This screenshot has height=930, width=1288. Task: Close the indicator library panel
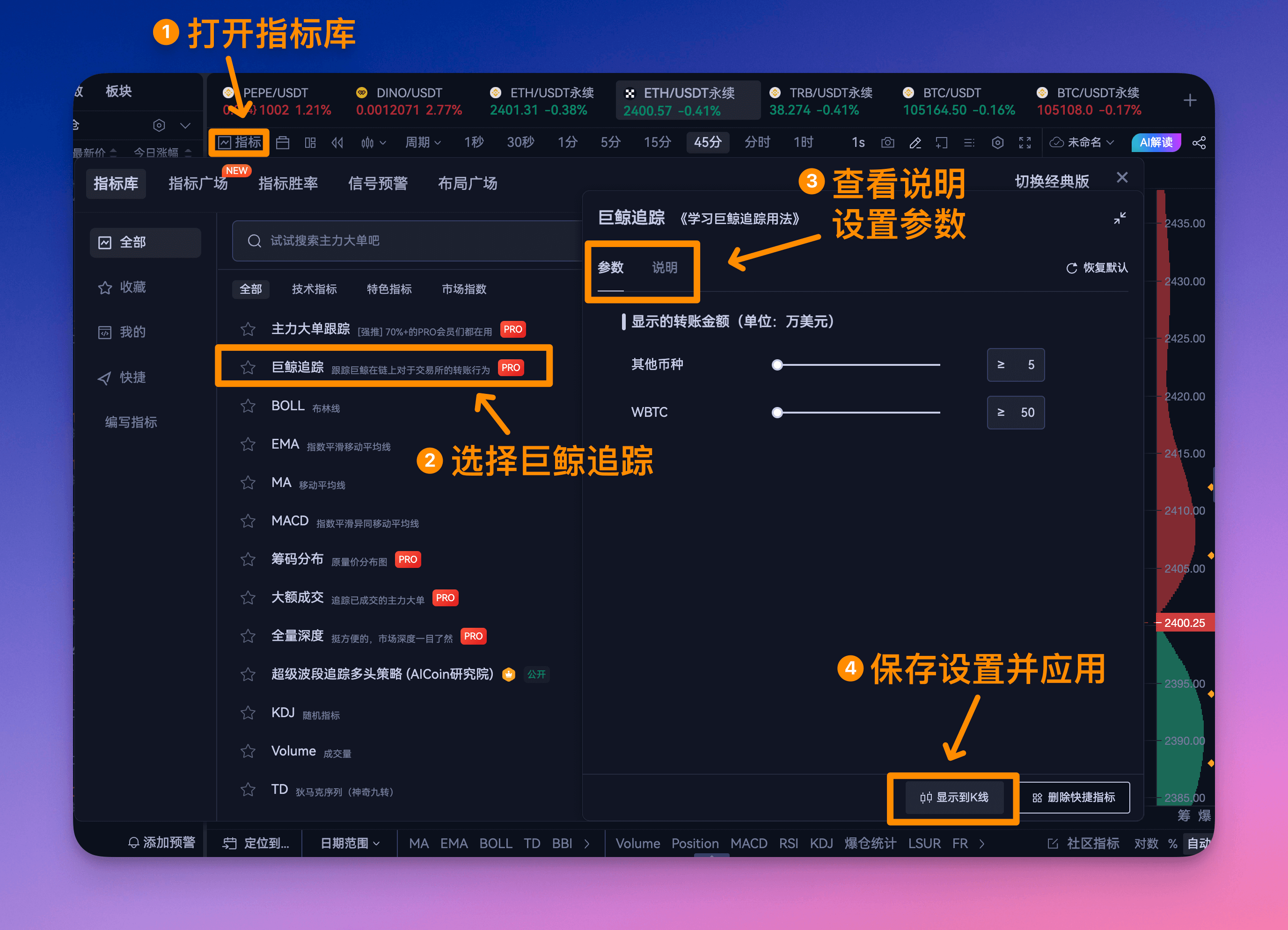(x=1122, y=177)
